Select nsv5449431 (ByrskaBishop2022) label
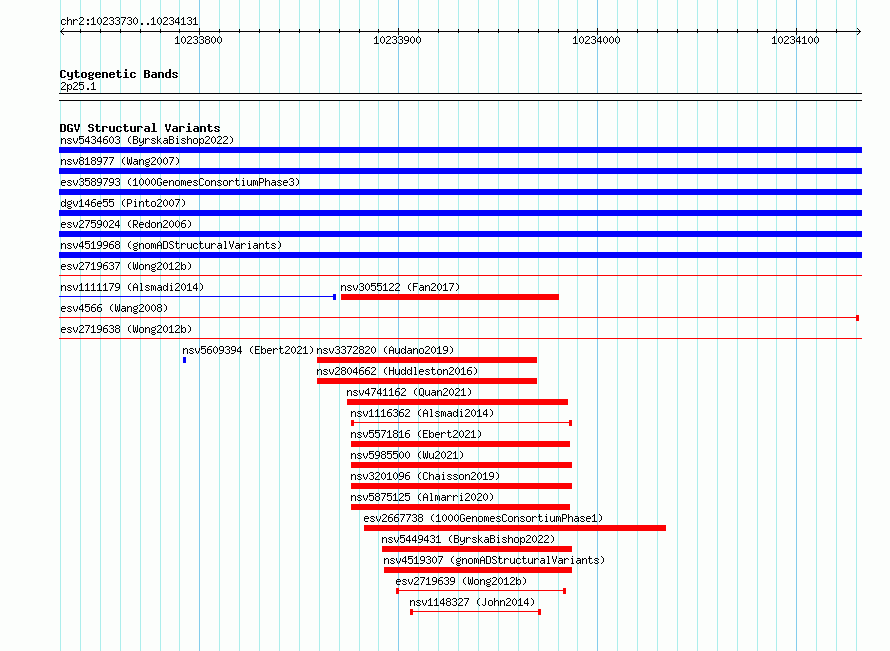Screen dimensions: 890x651 (468, 539)
